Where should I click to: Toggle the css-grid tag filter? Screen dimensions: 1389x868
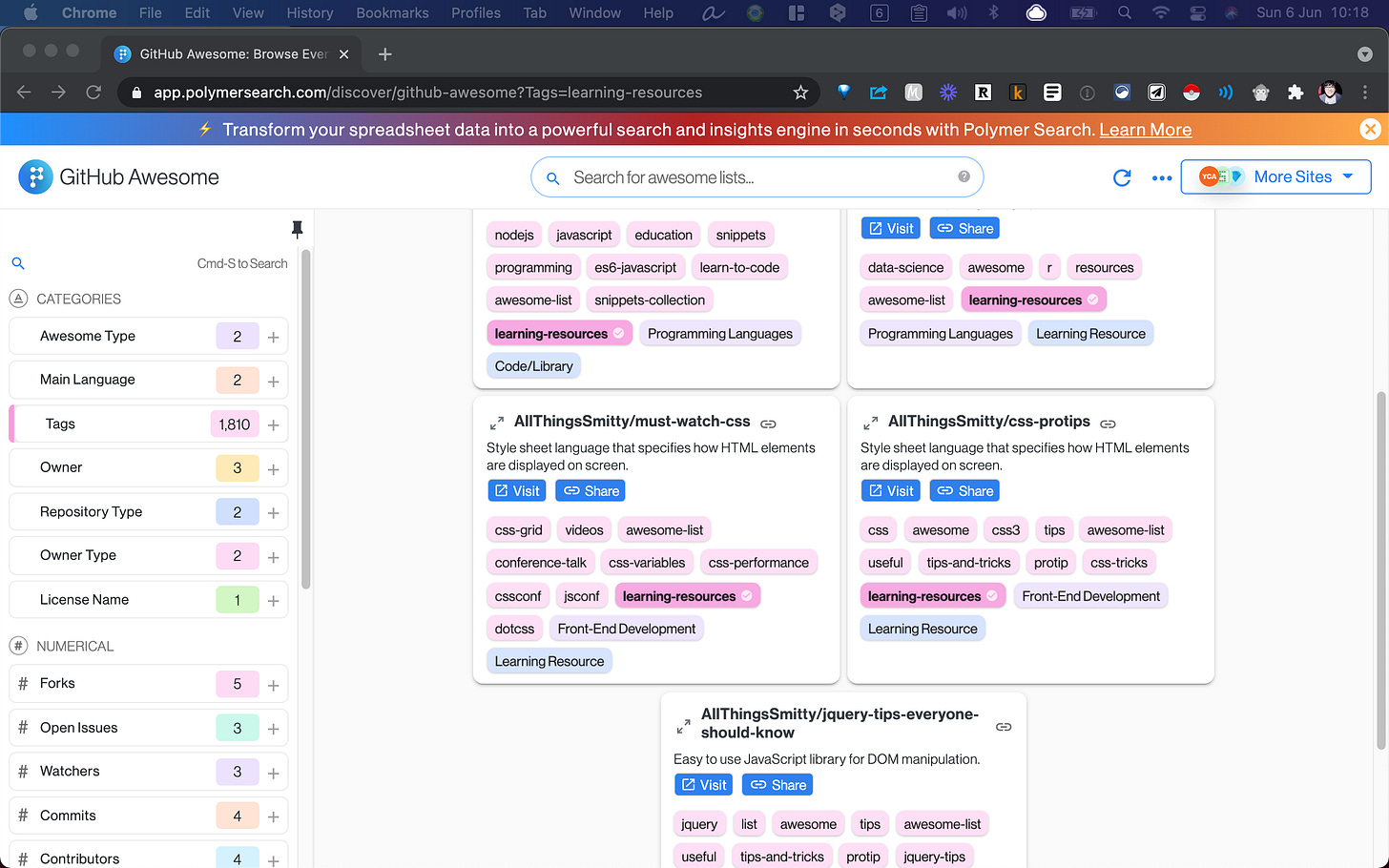click(518, 530)
